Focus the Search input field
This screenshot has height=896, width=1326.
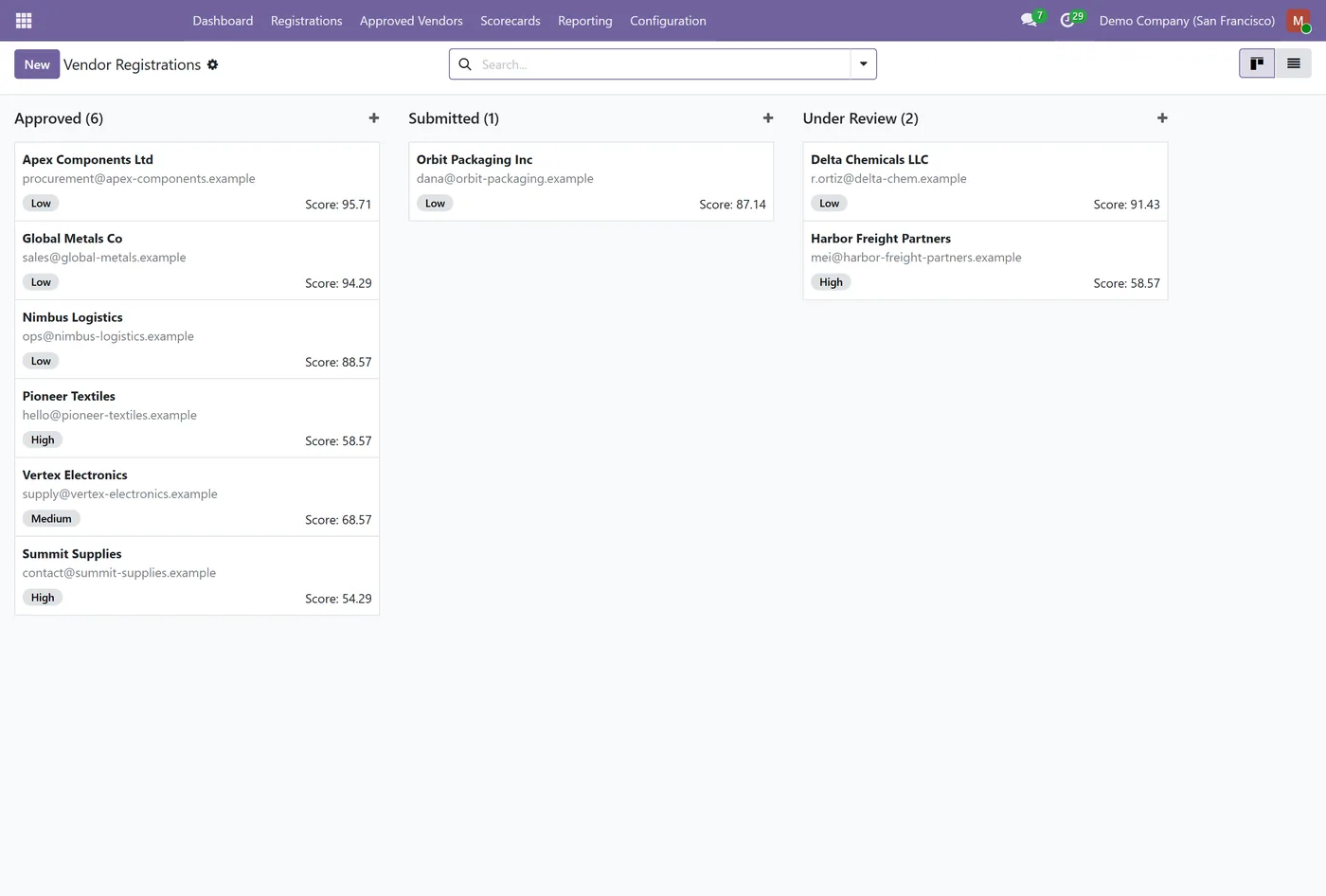pyautogui.click(x=663, y=64)
